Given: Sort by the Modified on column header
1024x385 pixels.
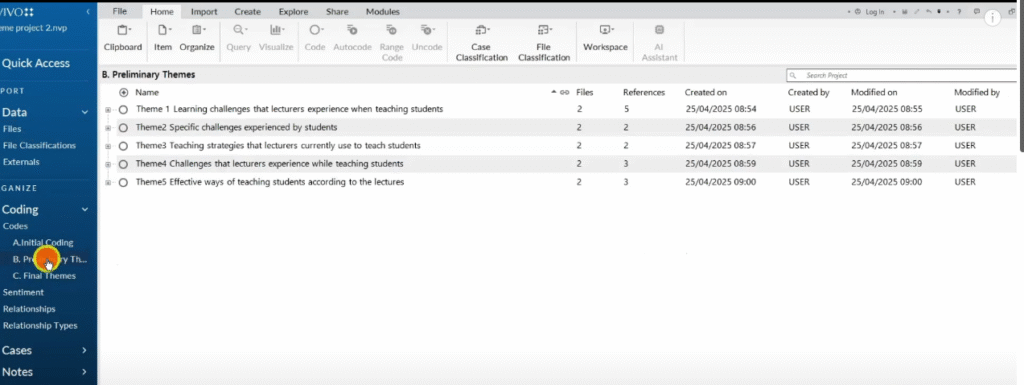Looking at the screenshot, I should [874, 93].
